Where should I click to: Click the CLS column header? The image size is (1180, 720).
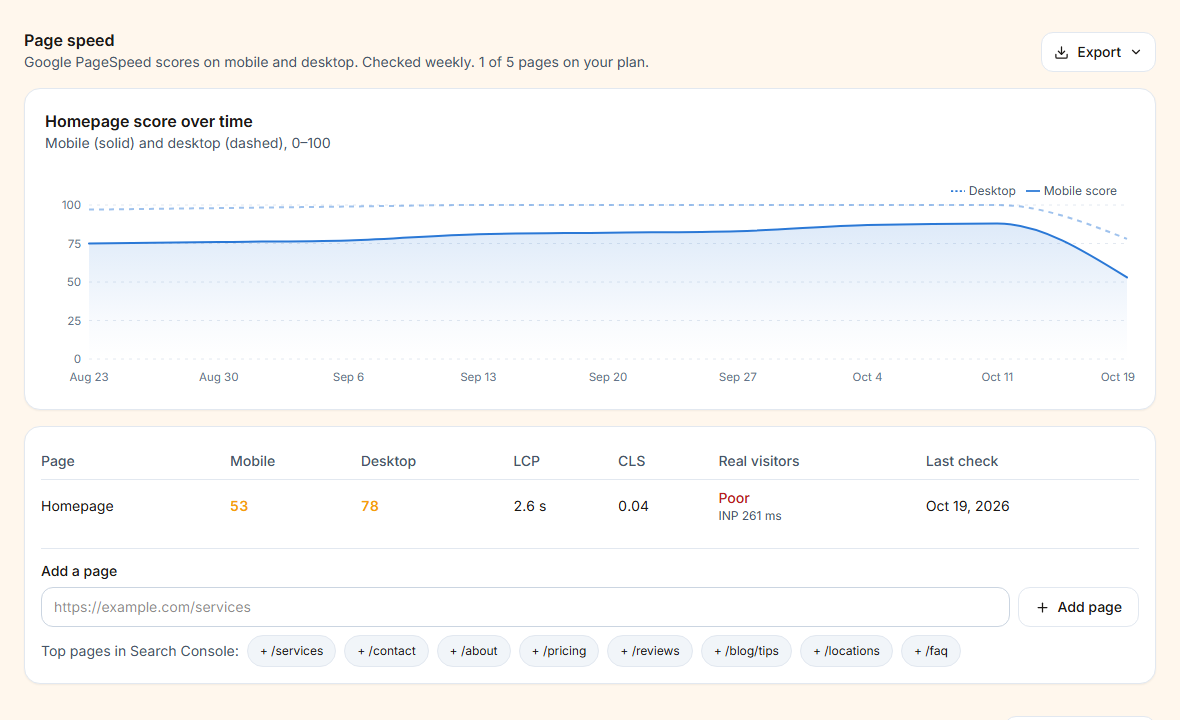[631, 461]
